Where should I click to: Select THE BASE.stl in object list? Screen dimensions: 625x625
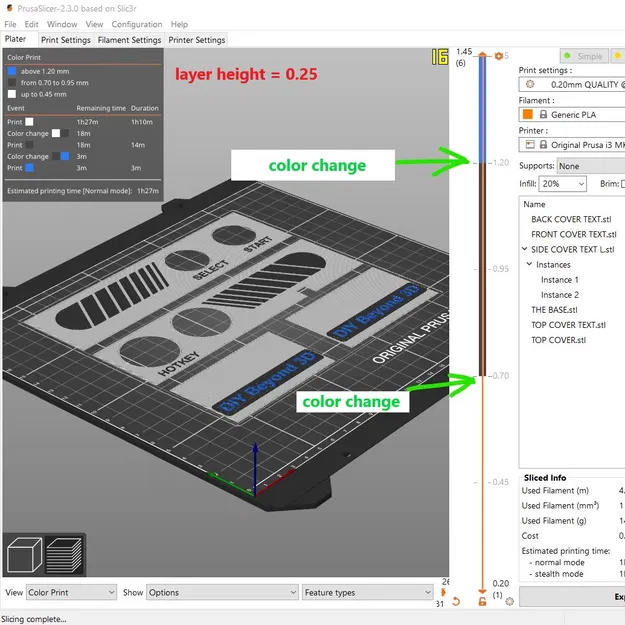554,310
